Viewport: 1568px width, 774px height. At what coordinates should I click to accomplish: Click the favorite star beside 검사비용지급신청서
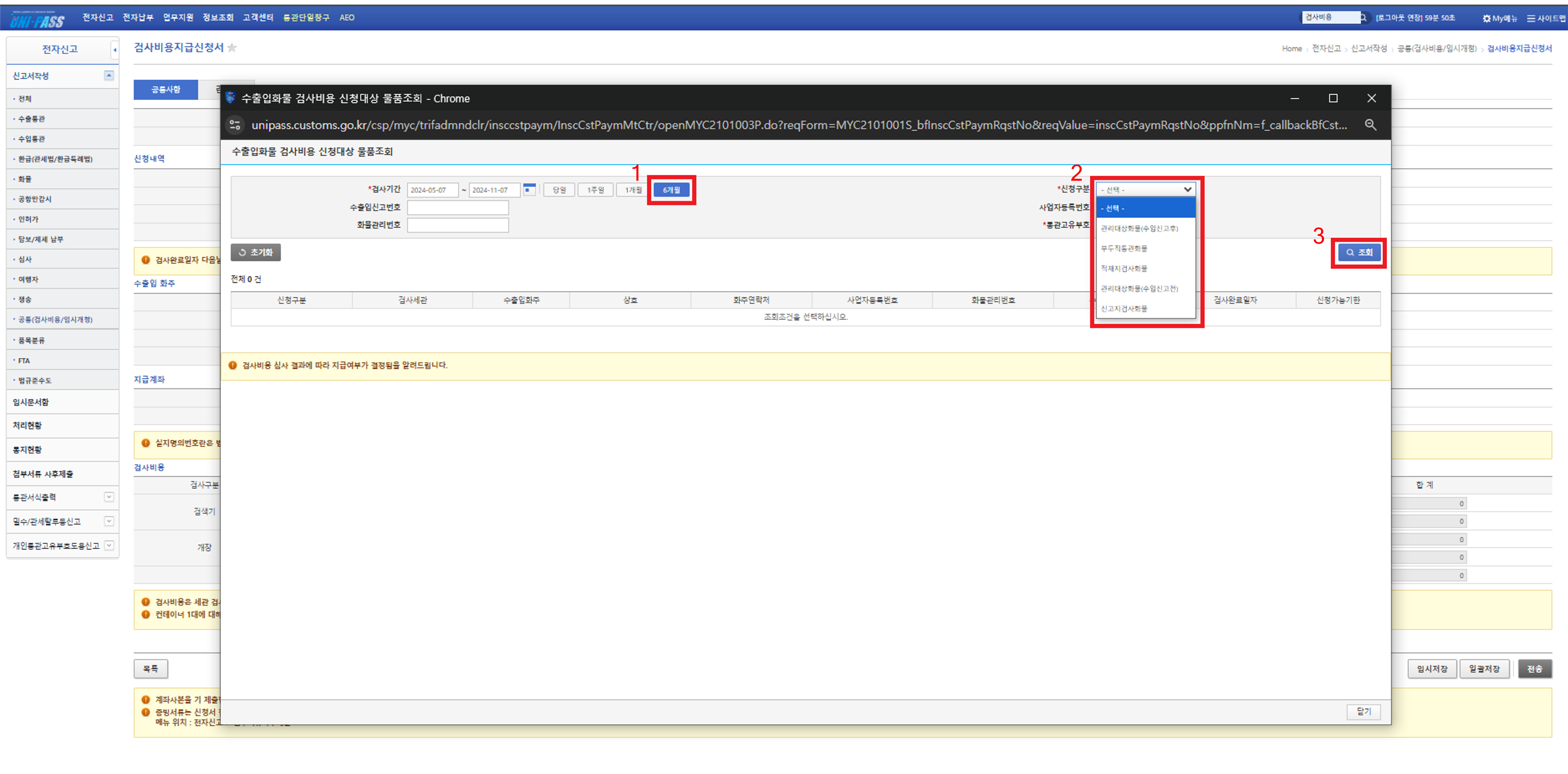click(x=232, y=48)
